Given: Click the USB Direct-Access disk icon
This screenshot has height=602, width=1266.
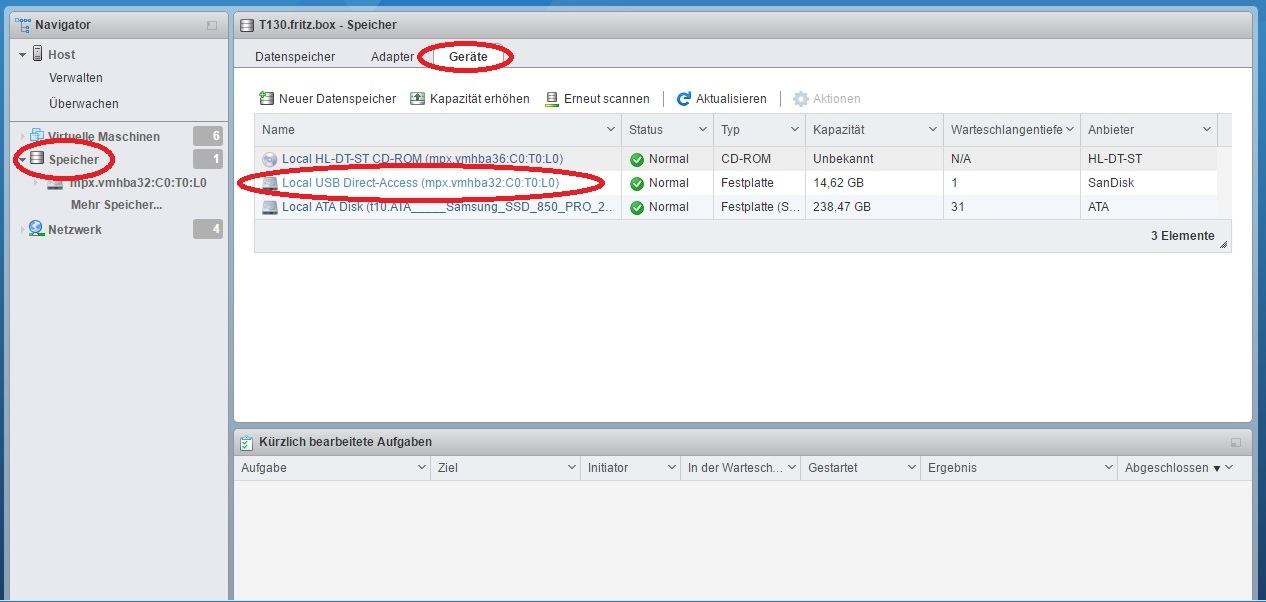Looking at the screenshot, I should [269, 183].
